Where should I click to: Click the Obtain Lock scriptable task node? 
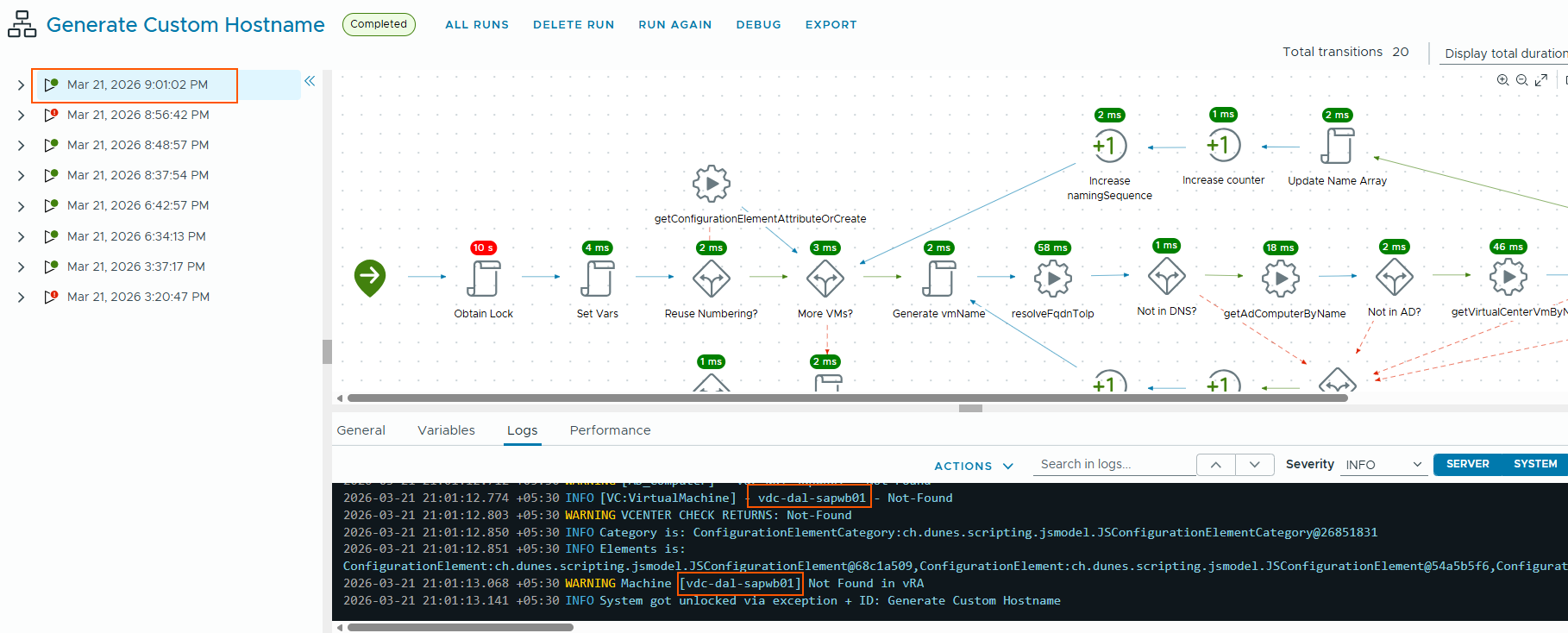[x=483, y=279]
